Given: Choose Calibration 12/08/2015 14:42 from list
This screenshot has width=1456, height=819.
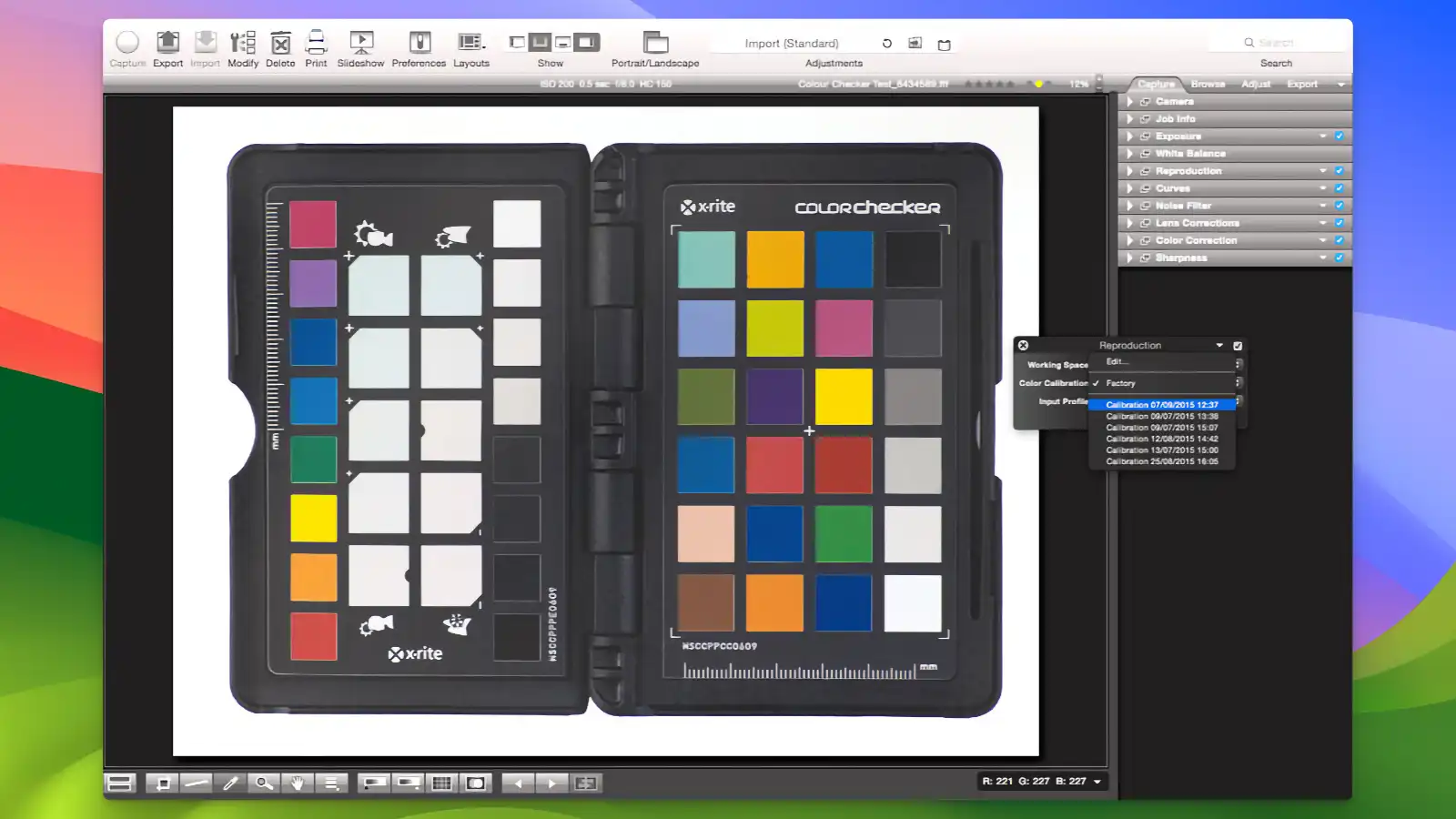Looking at the screenshot, I should pos(1161,439).
